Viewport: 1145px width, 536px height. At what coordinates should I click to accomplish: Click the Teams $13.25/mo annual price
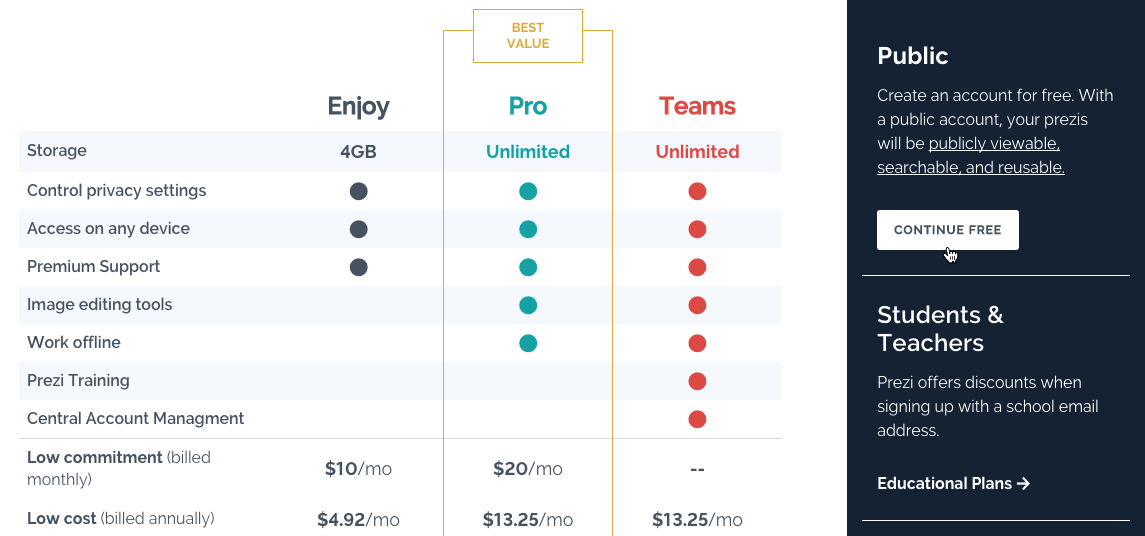pyautogui.click(x=697, y=520)
